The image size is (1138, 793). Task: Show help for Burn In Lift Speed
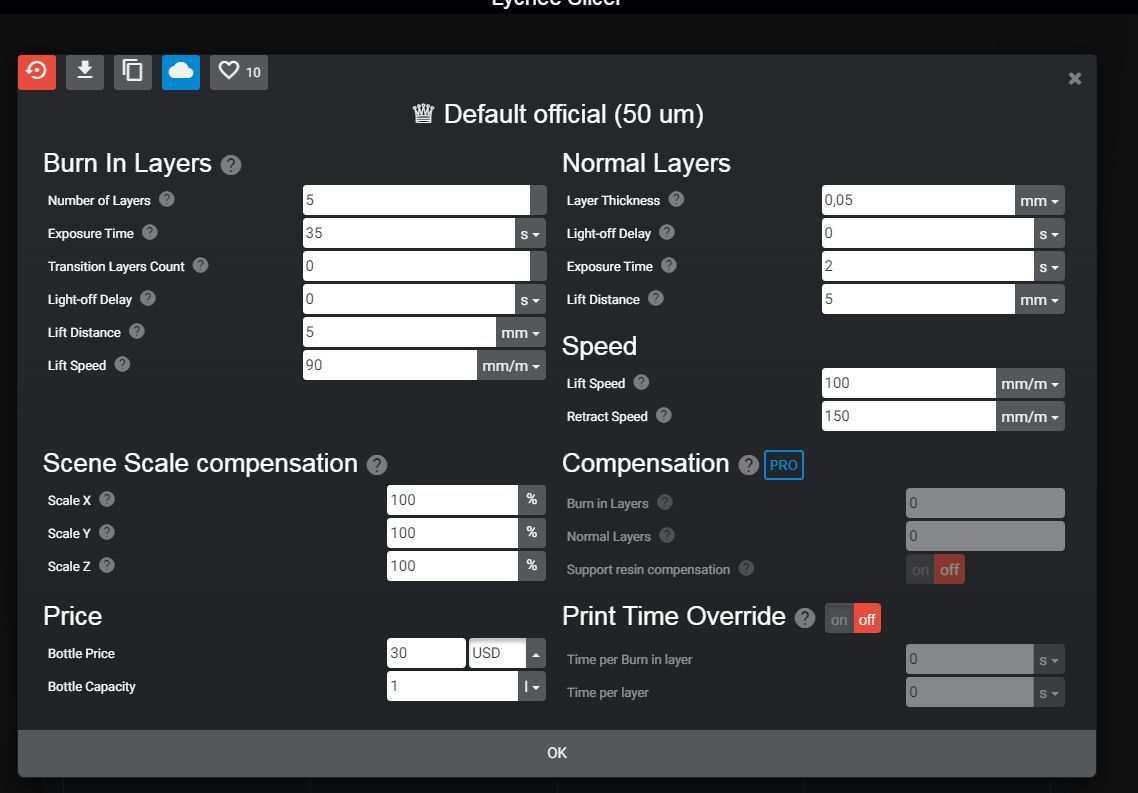pos(122,364)
